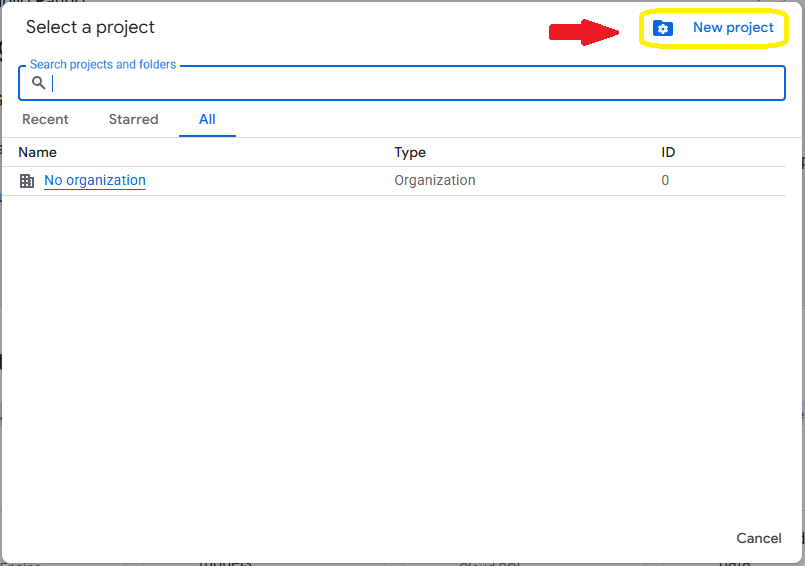
Task: Click the red arrow annotation
Action: [584, 32]
